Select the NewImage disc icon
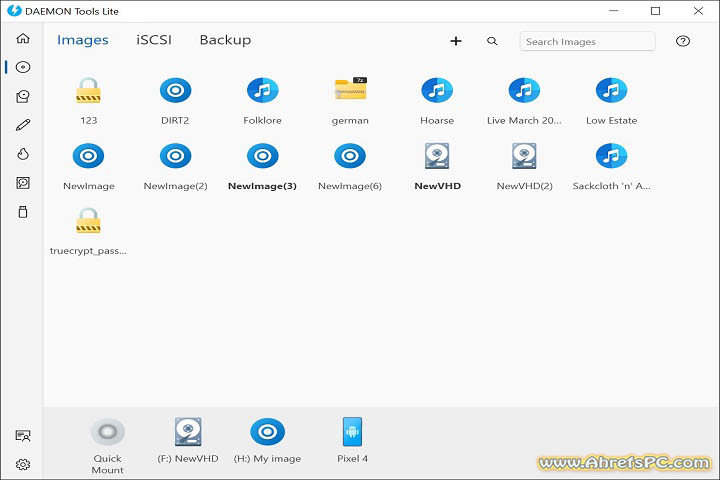 pyautogui.click(x=88, y=156)
